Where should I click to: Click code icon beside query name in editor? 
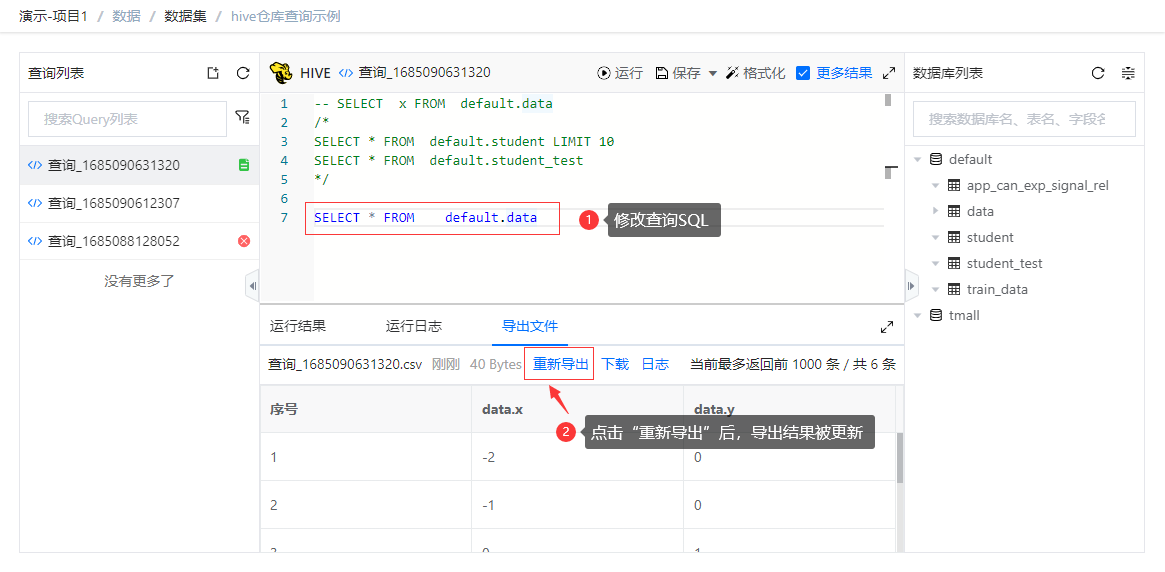[345, 73]
